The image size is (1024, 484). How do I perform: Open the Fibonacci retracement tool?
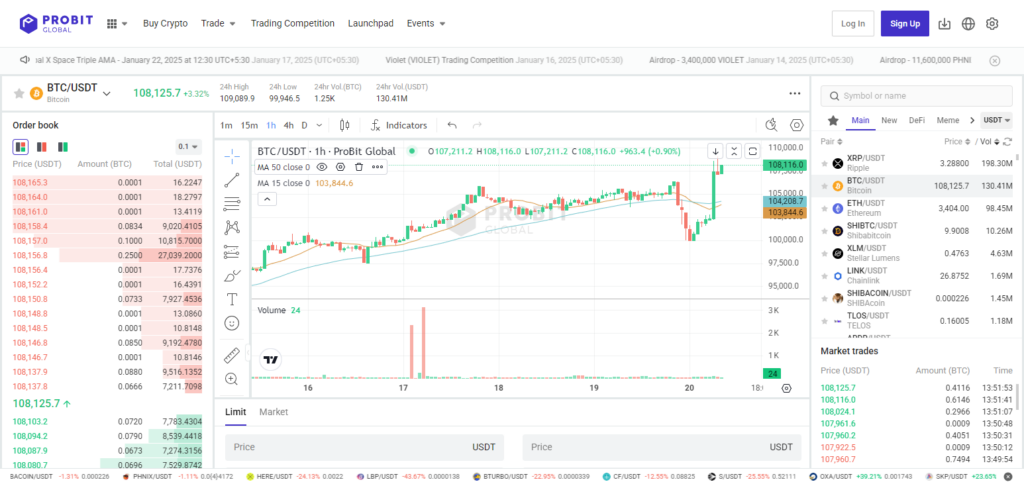(232, 204)
